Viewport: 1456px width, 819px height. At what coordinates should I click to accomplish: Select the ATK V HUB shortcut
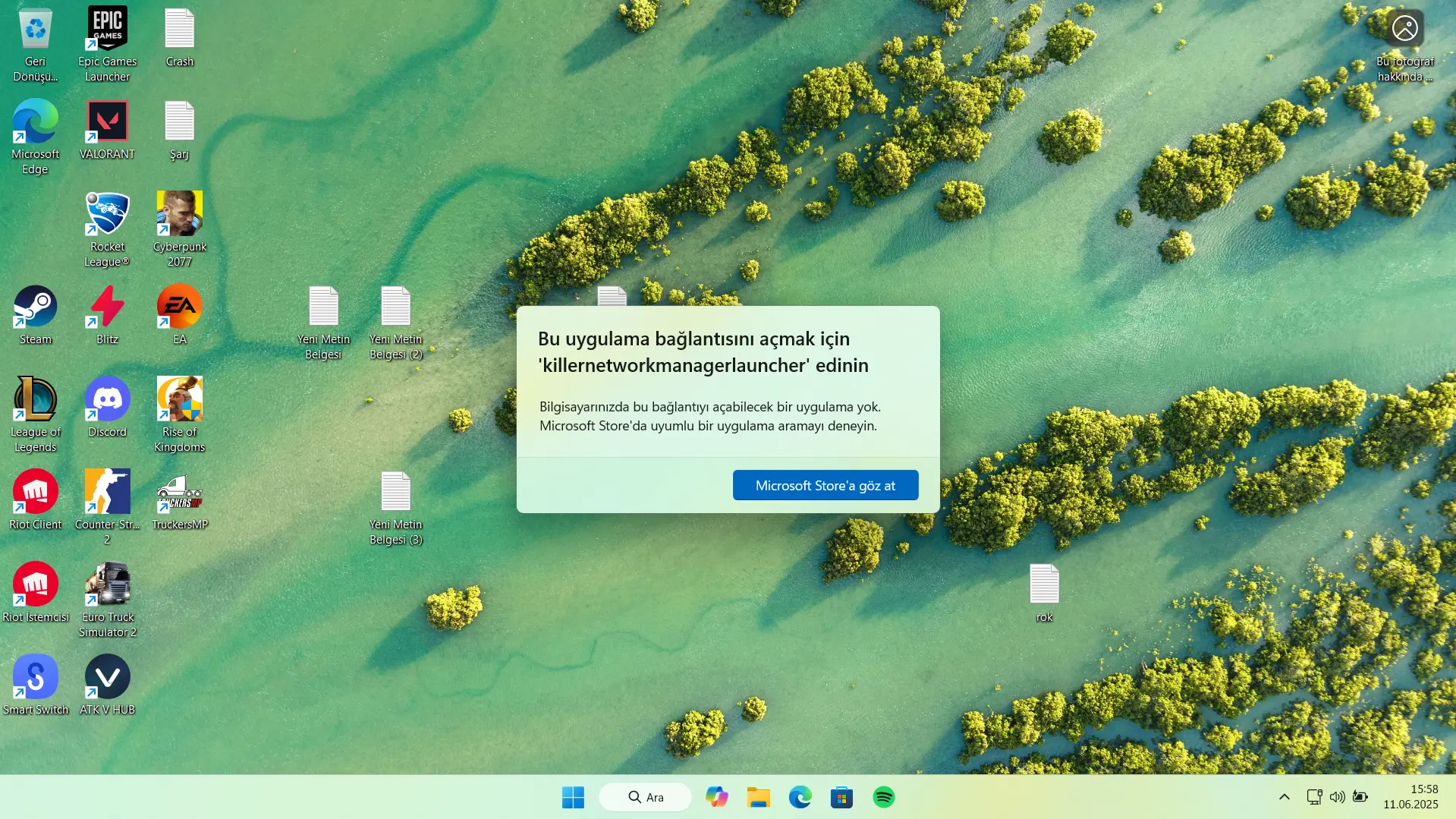pos(107,685)
